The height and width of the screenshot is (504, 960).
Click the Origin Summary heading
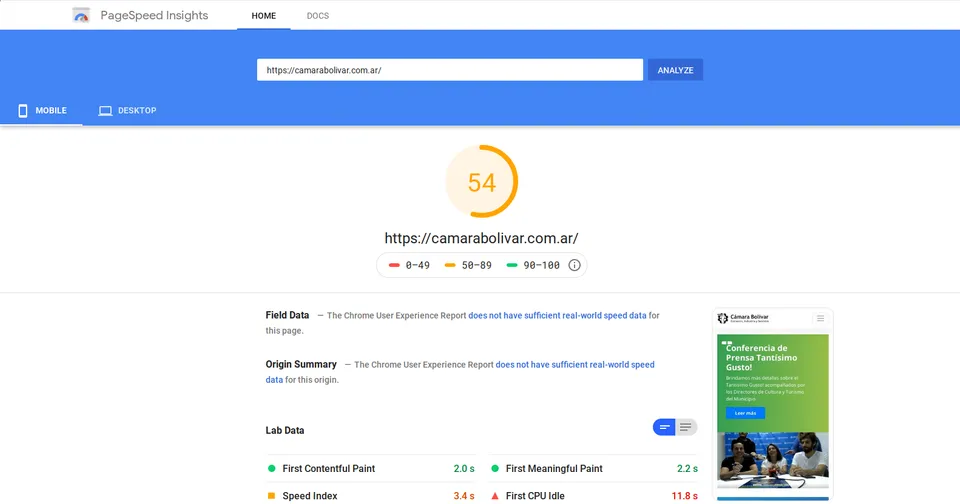point(301,364)
